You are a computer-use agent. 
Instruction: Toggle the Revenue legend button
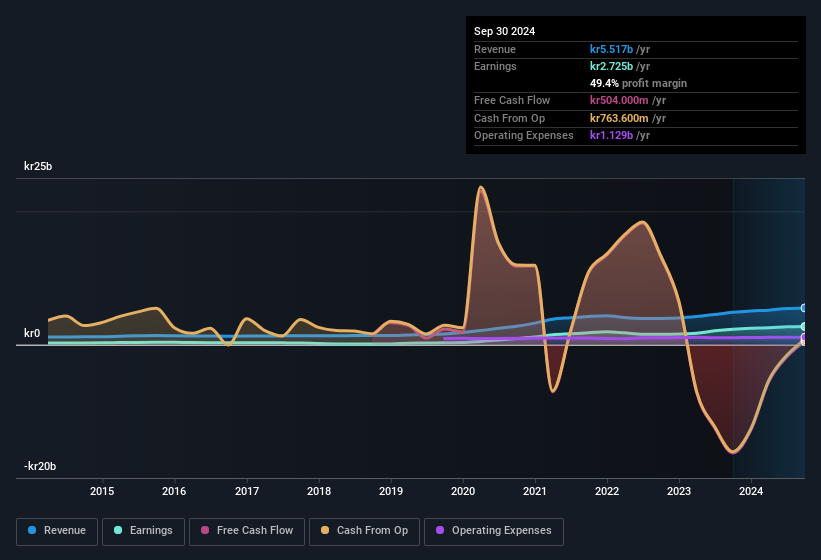click(57, 531)
